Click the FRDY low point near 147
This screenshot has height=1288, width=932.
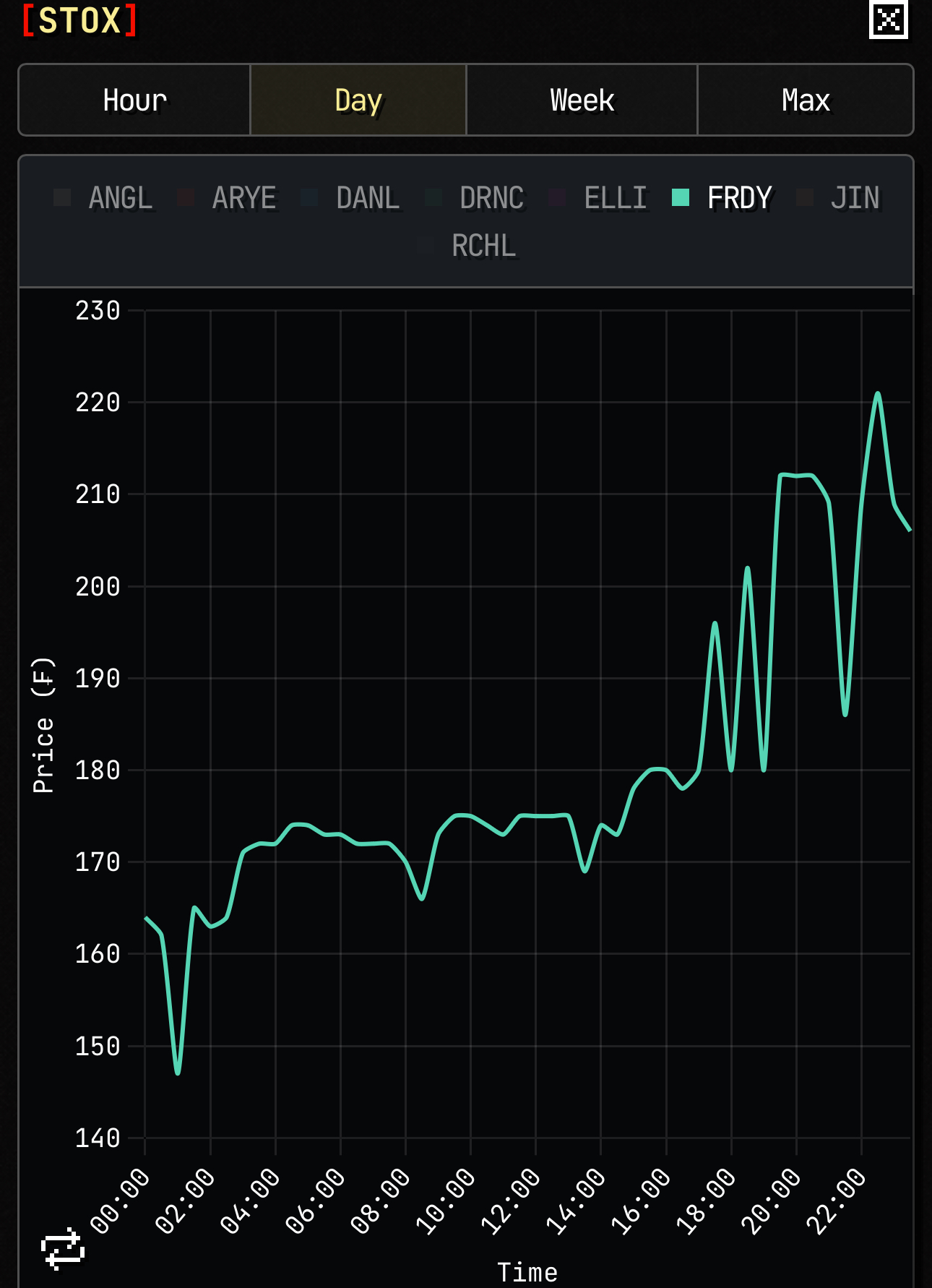tap(178, 1073)
